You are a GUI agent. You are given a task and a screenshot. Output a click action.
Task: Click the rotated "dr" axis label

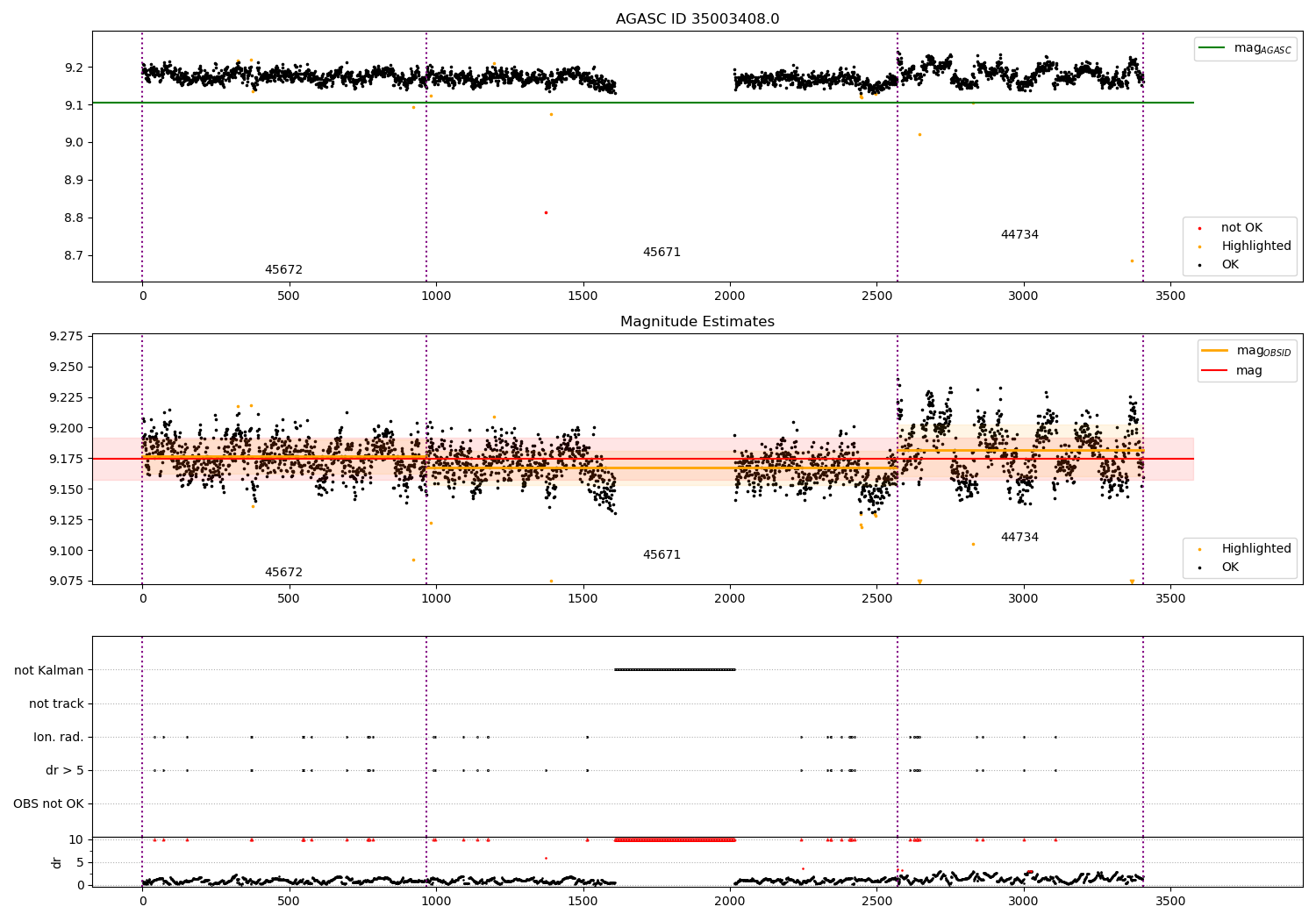57,862
